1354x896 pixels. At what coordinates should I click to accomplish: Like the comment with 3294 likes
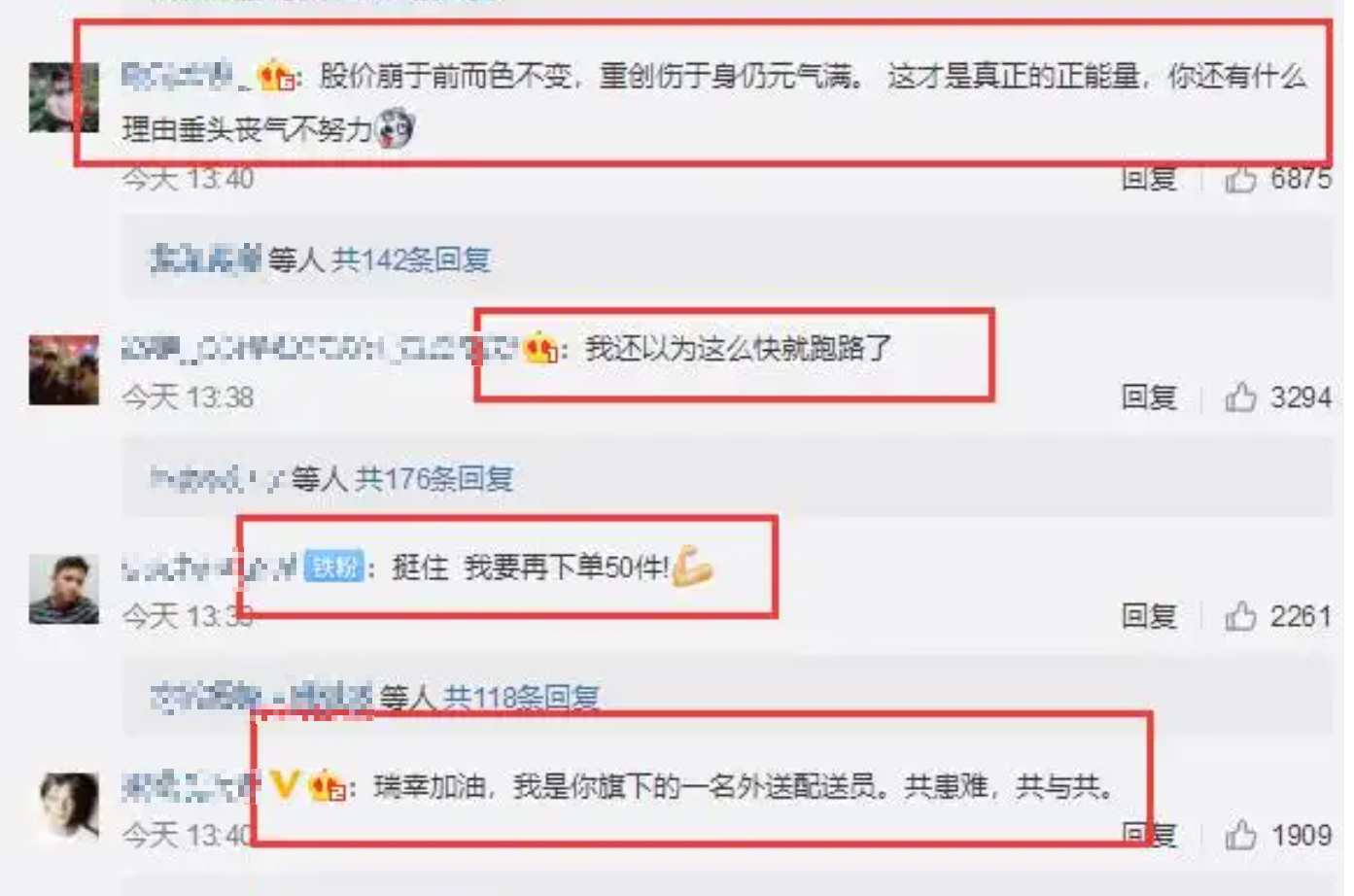(1240, 396)
